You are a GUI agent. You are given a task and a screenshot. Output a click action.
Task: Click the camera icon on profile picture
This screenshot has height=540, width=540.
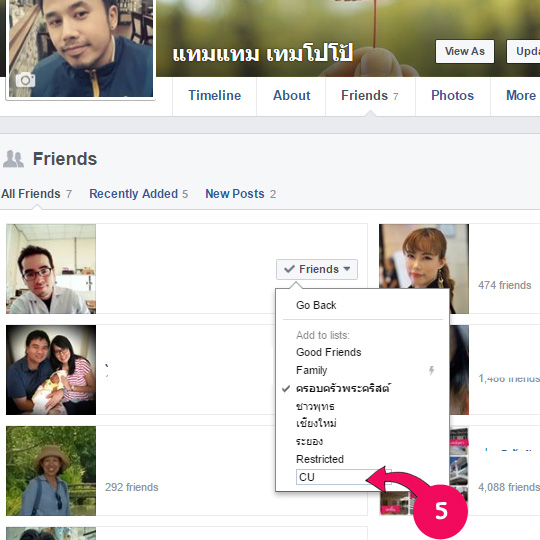click(25, 80)
